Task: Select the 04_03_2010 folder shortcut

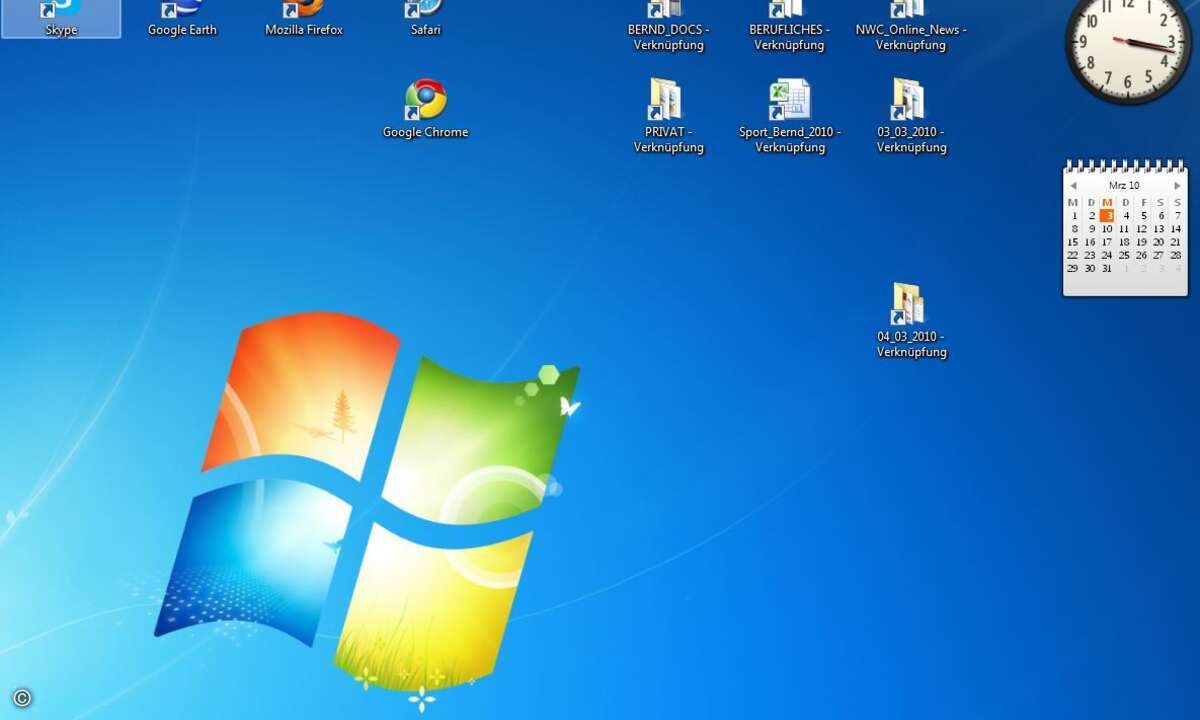Action: click(911, 321)
